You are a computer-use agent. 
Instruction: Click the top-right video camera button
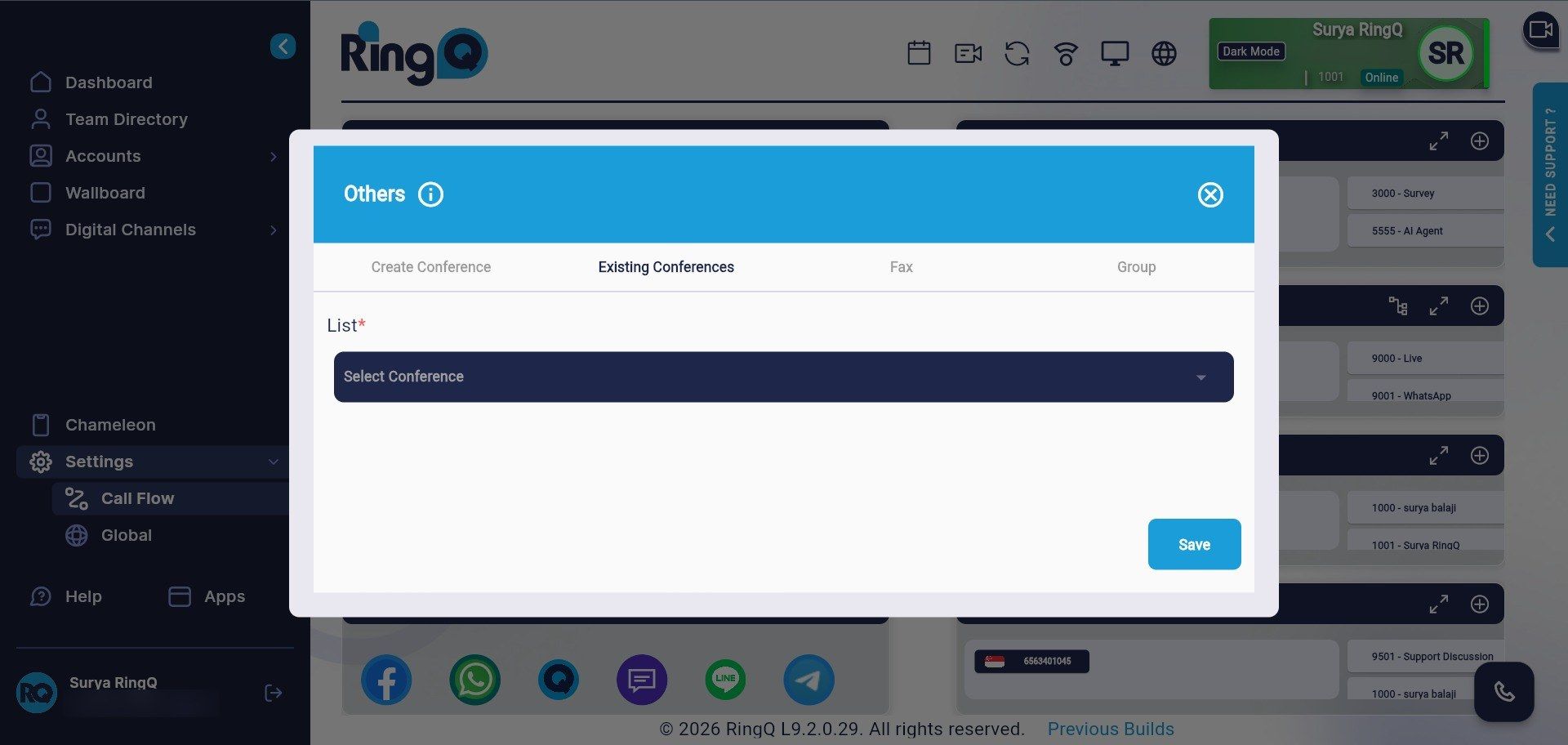(x=1541, y=30)
